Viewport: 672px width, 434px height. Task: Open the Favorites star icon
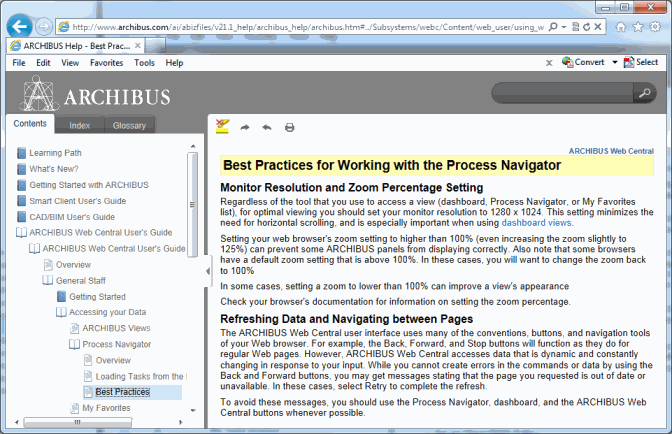click(638, 27)
